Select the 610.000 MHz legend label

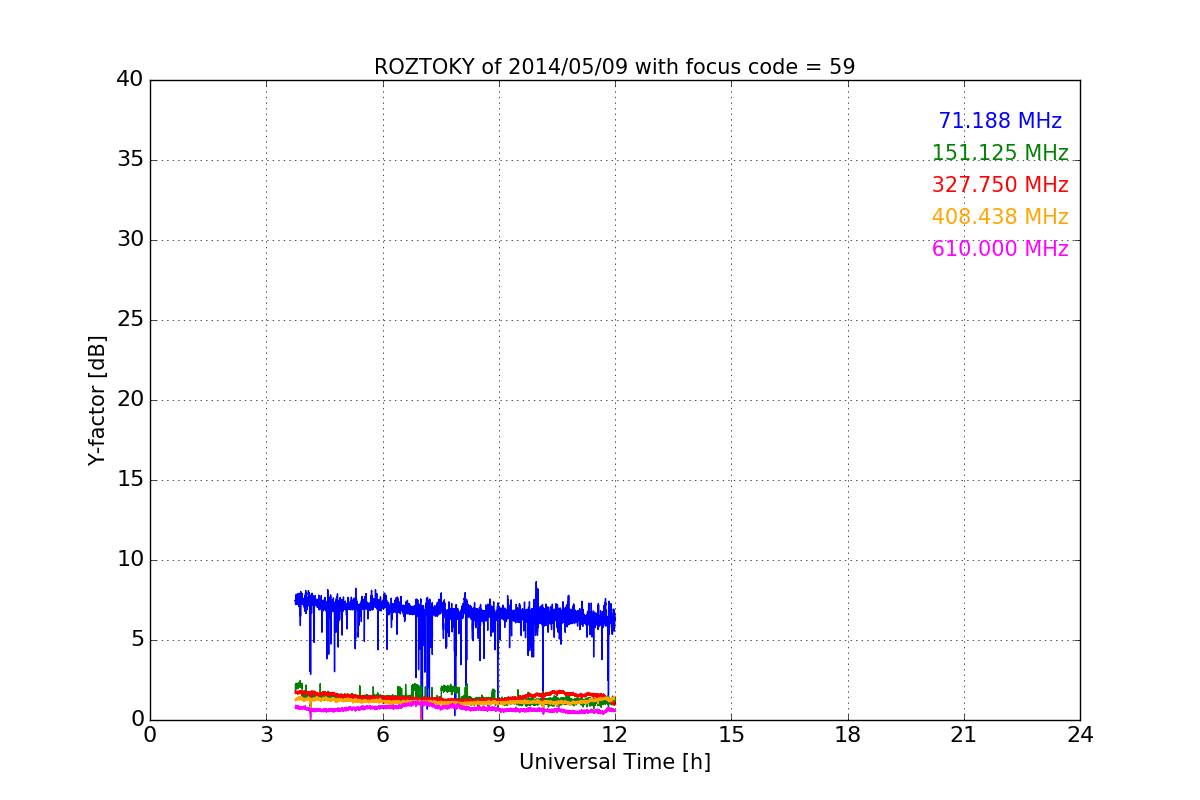pyautogui.click(x=1000, y=249)
